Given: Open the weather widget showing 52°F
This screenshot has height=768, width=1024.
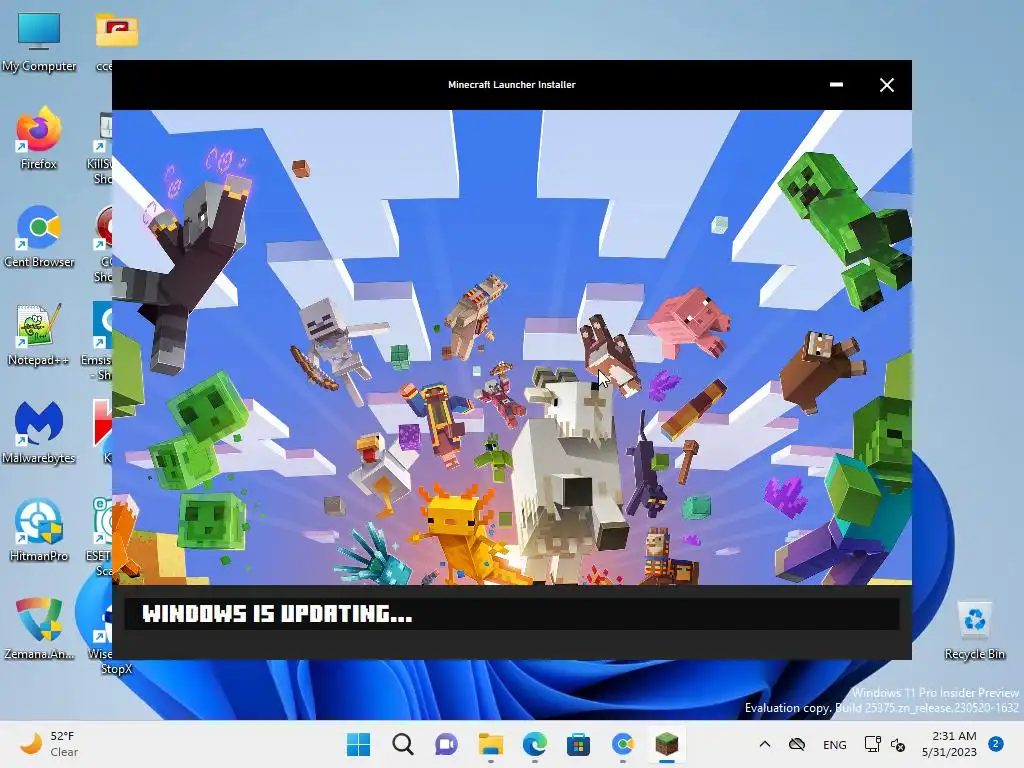Looking at the screenshot, I should pos(50,744).
